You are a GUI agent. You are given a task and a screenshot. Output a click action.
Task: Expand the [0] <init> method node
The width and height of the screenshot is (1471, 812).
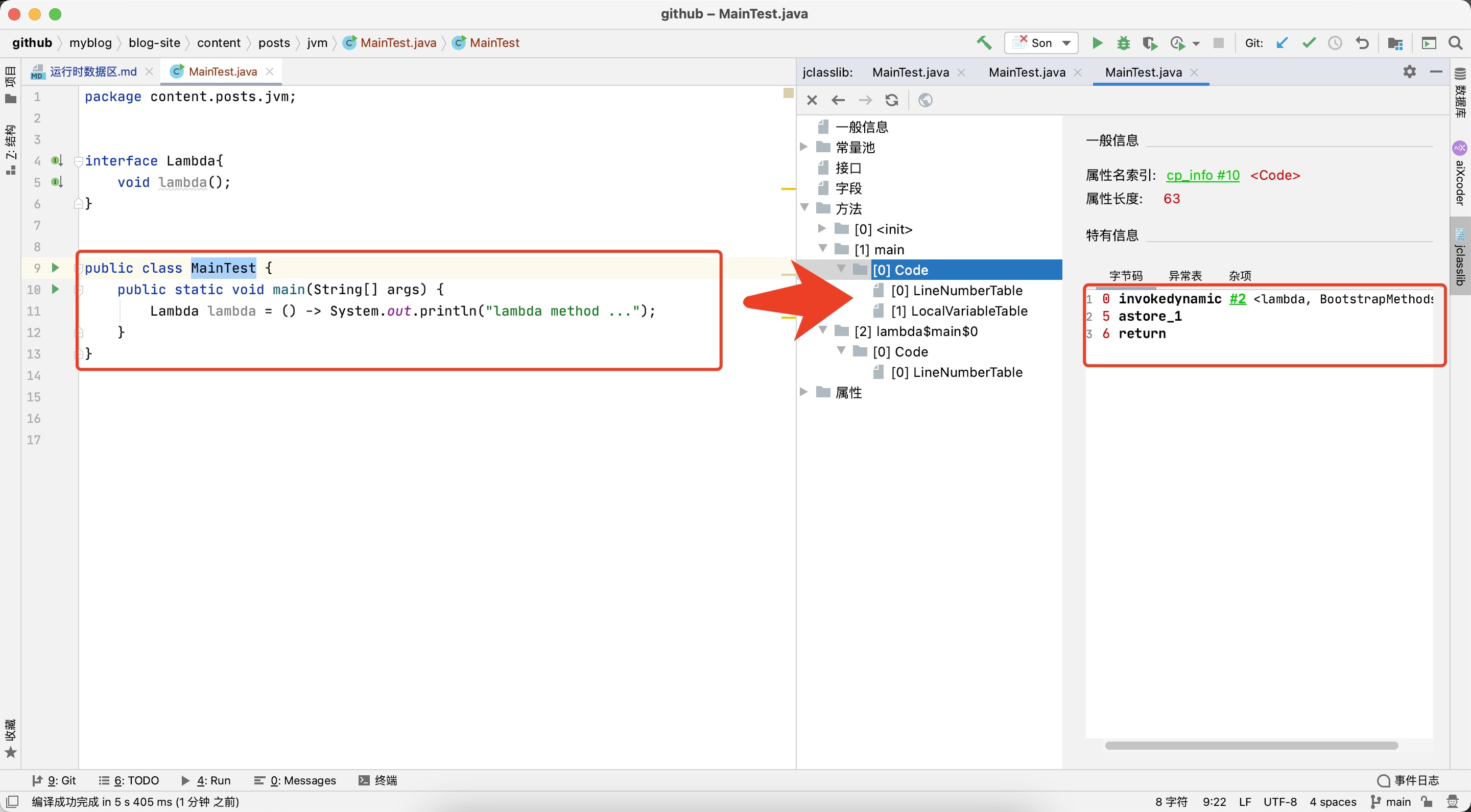tap(822, 228)
